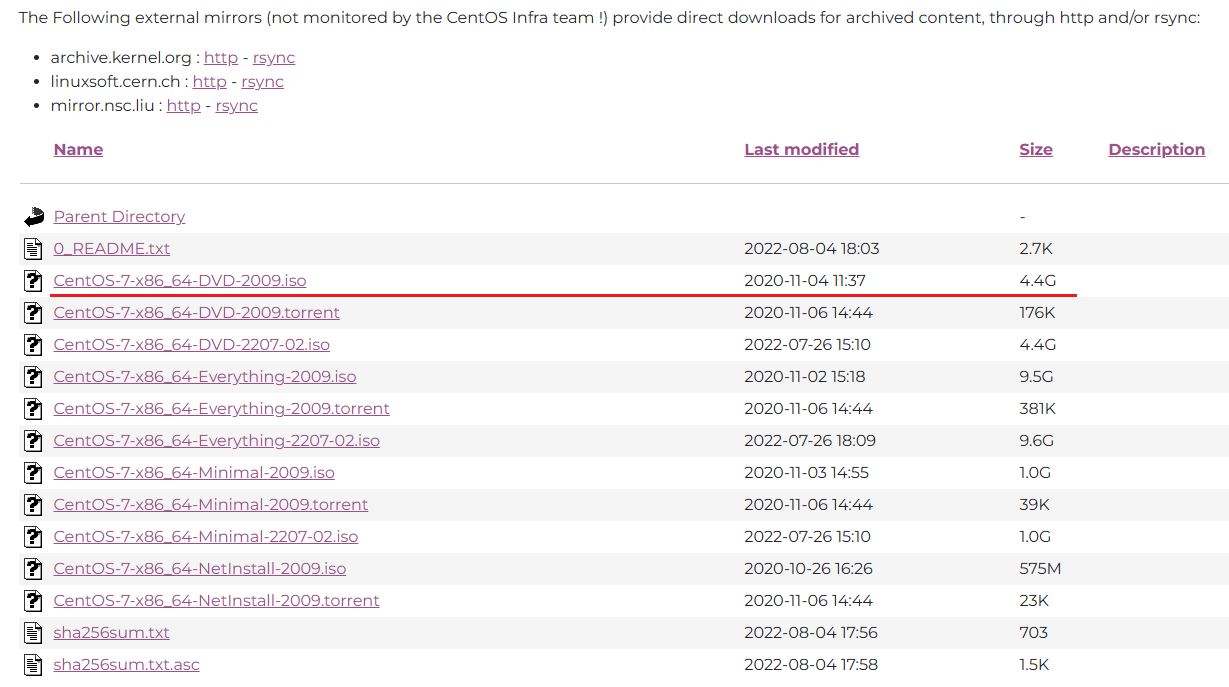Click the icon beside CentOS-7-x86_64-NetInstall-2009.iso
Screen dimensions: 1229x687
pyautogui.click(x=34, y=568)
